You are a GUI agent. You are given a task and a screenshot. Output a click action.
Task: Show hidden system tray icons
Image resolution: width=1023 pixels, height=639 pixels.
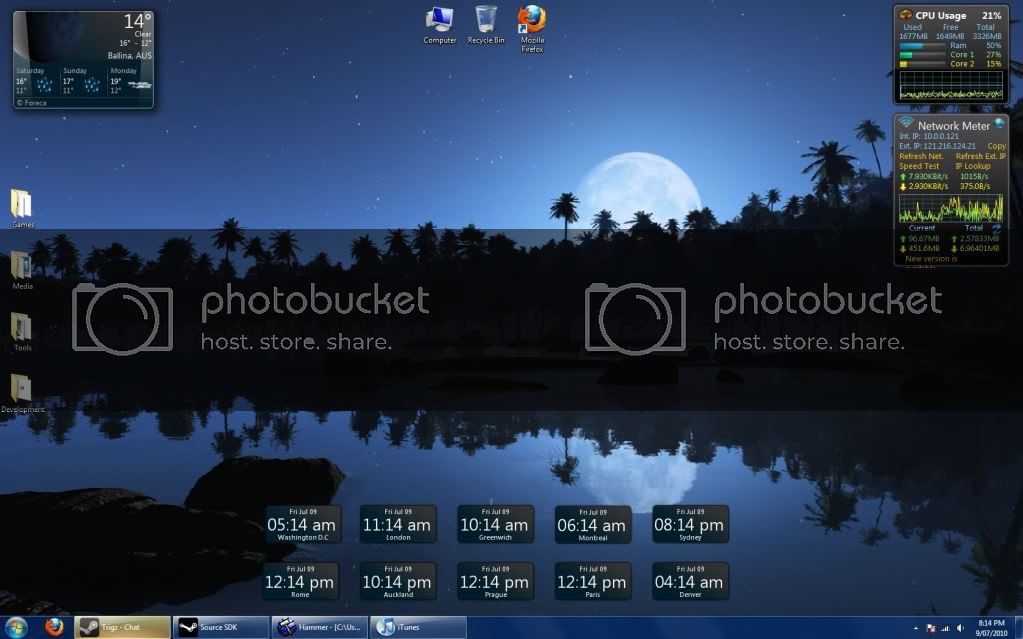pyautogui.click(x=917, y=628)
